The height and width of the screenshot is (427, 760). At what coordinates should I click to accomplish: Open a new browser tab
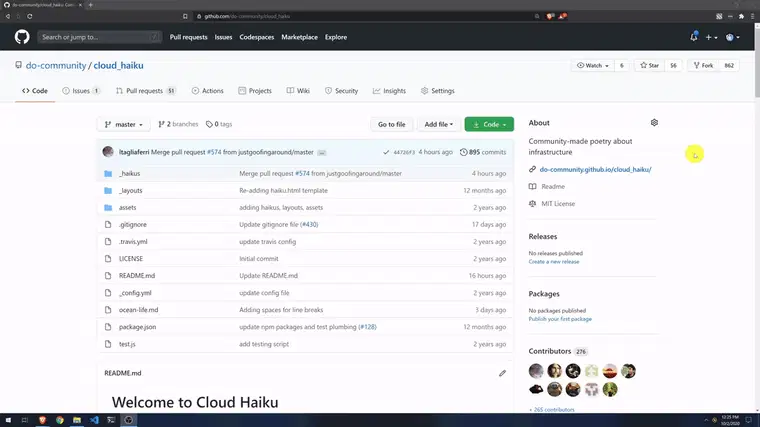coord(91,5)
